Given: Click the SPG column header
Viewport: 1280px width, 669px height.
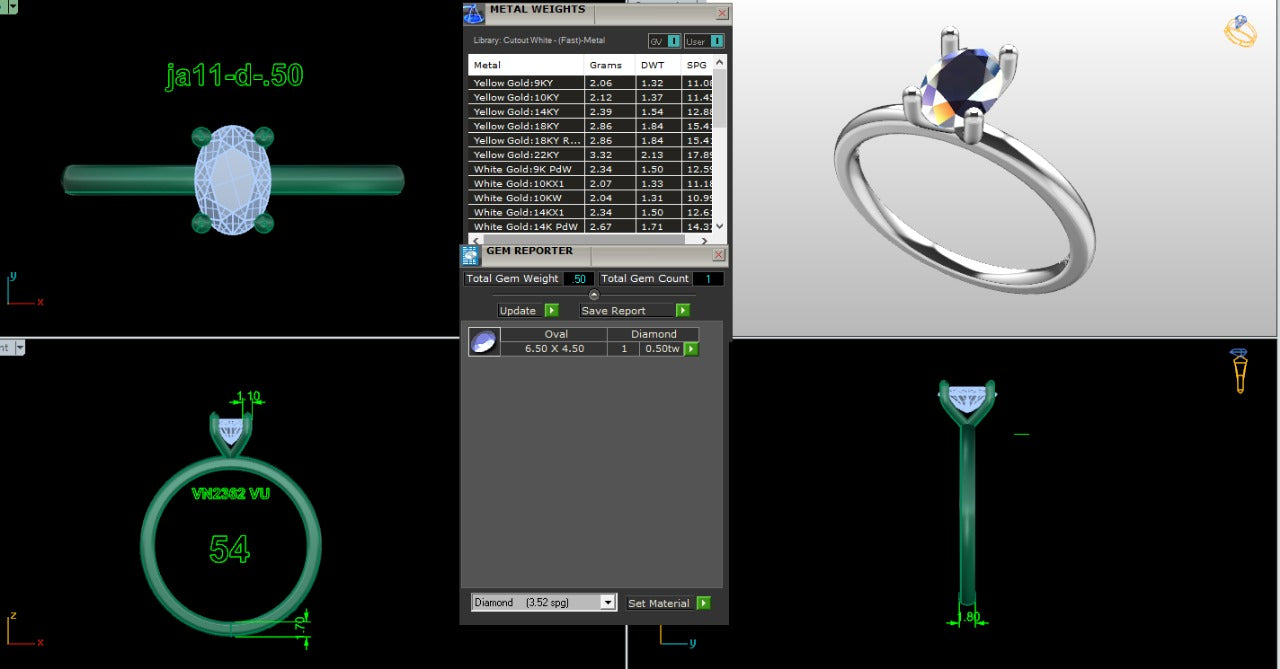Looking at the screenshot, I should pos(696,65).
